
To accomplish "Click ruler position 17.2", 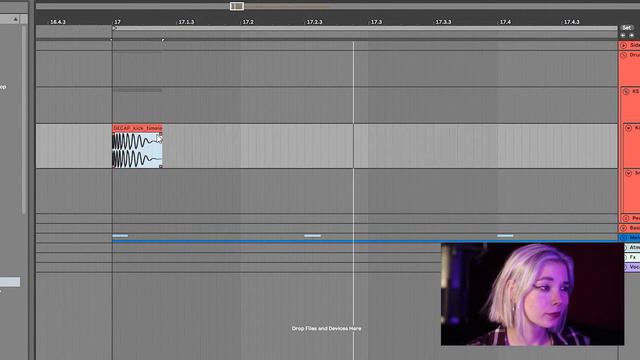I will (248, 22).
